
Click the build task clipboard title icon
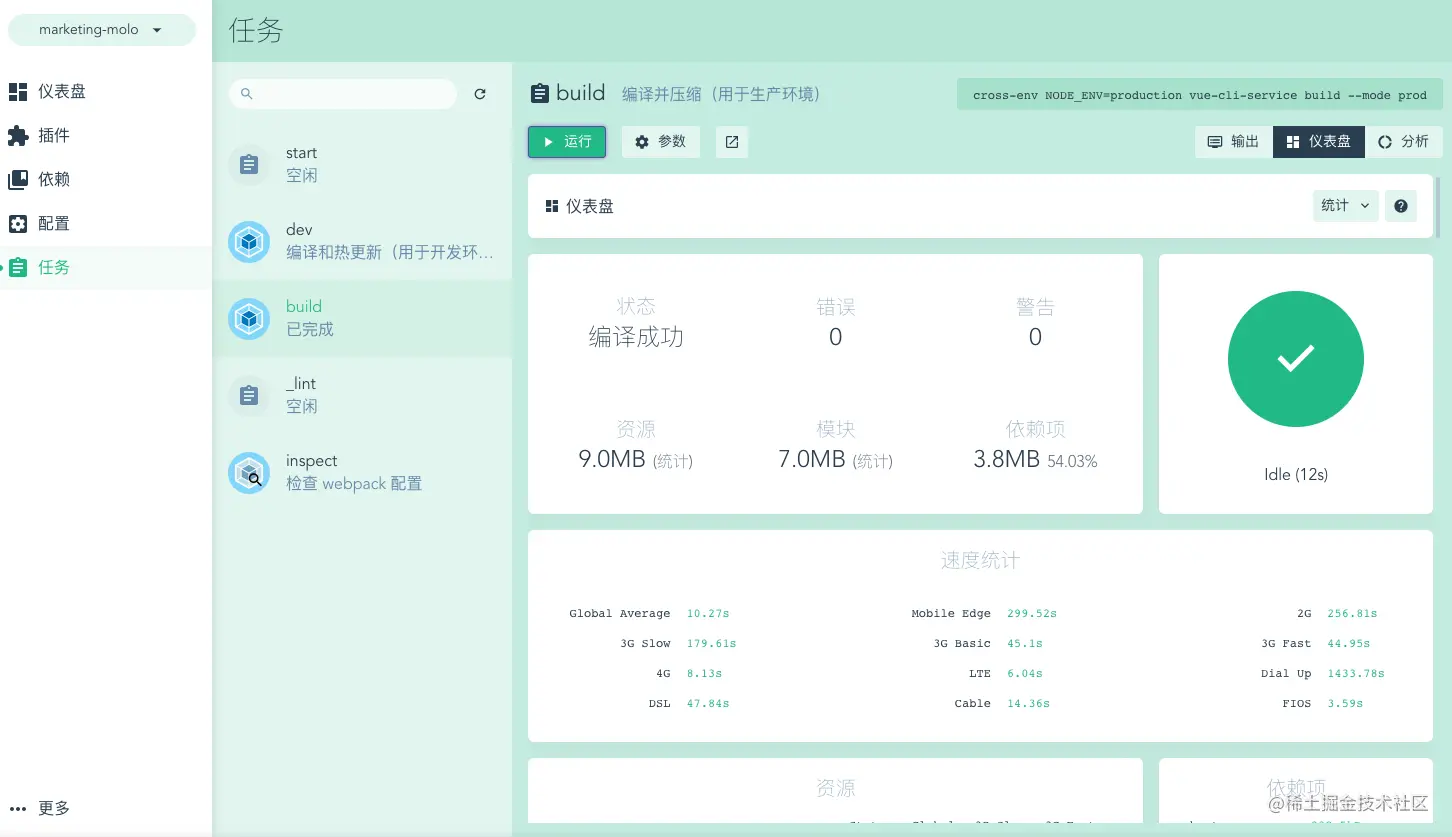click(539, 94)
